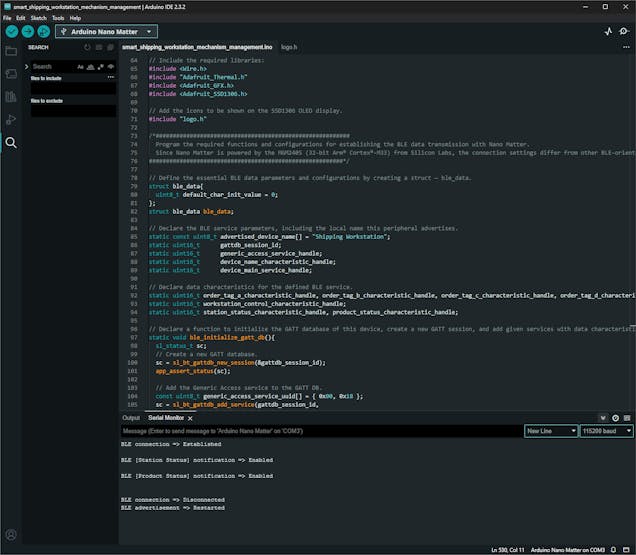
Task: Toggle Match Whole Word in the search box
Action: point(92,66)
